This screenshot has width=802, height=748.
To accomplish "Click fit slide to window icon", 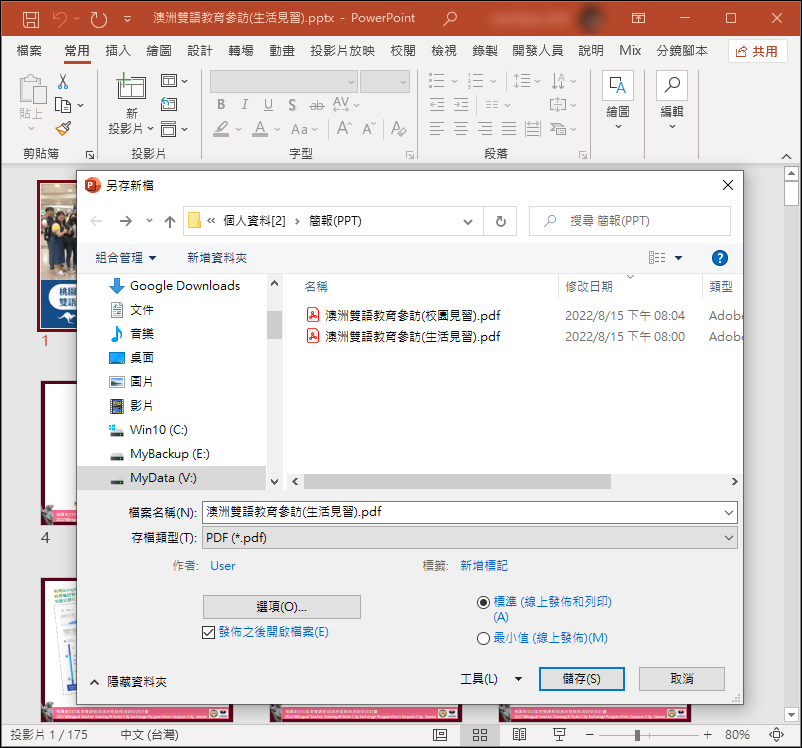I will click(x=776, y=735).
